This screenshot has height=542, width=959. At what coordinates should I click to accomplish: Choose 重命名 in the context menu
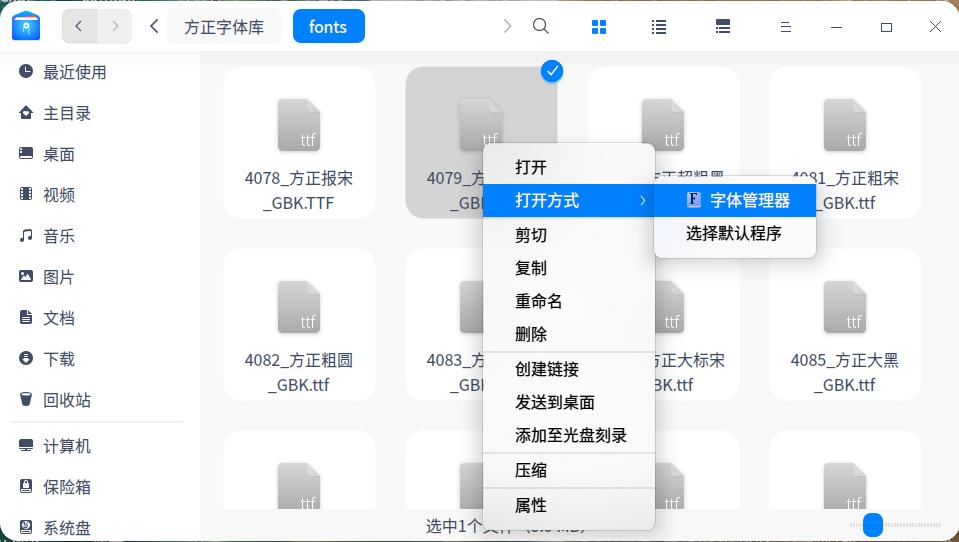[x=569, y=301]
